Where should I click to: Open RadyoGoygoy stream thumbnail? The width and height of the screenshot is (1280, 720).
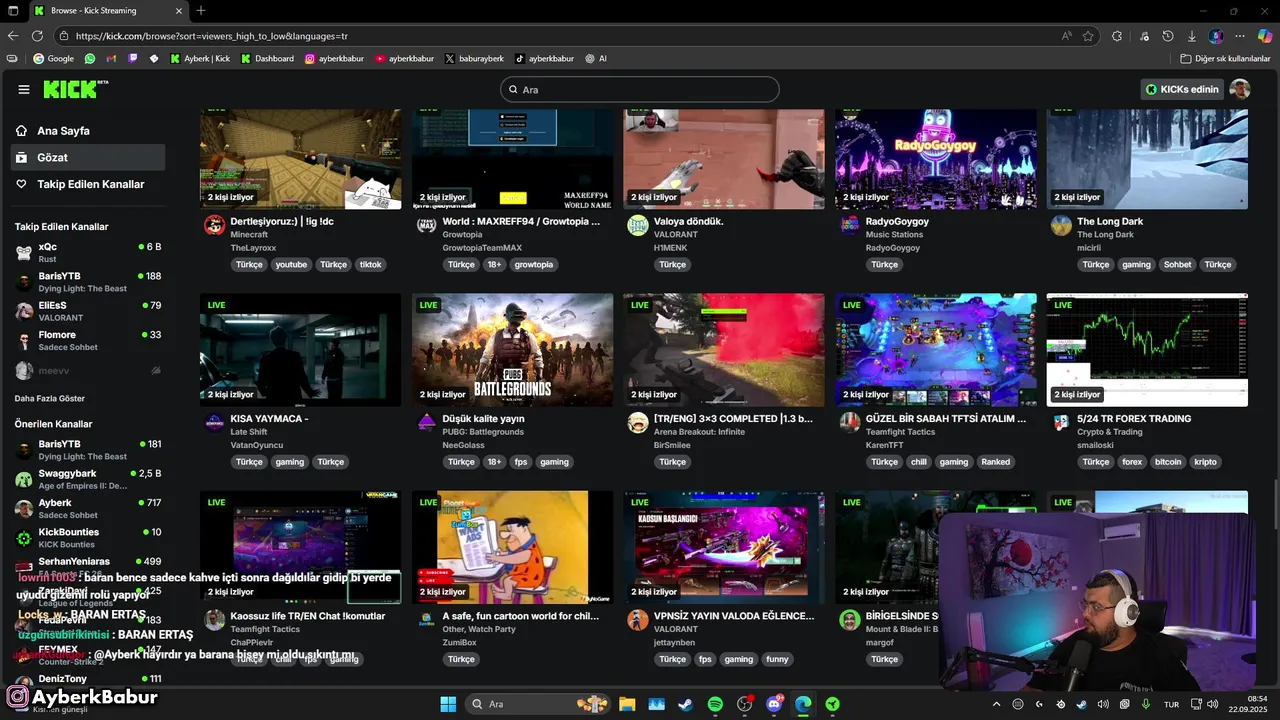[936, 159]
